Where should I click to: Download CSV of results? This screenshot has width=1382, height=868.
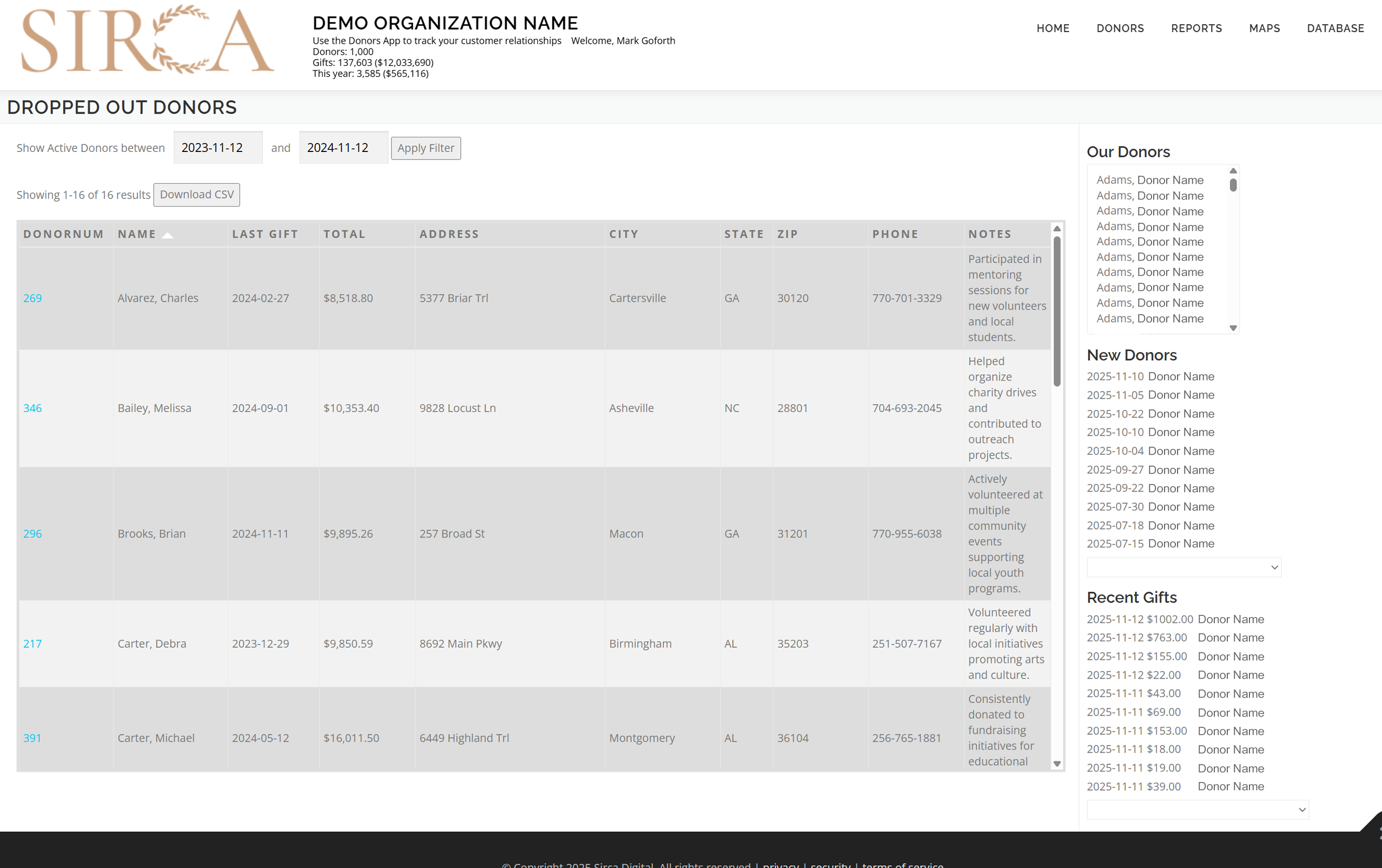(x=196, y=195)
